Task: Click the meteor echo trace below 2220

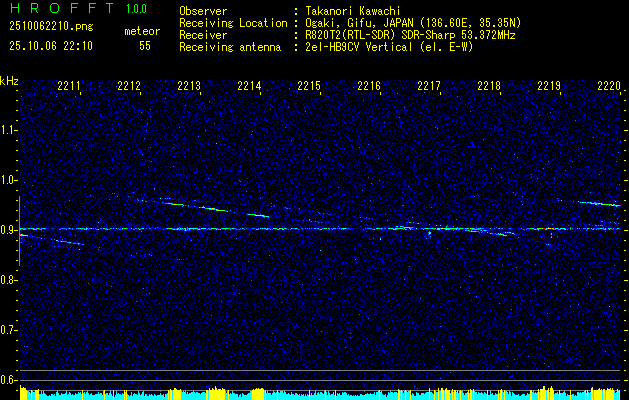Action: tap(599, 203)
